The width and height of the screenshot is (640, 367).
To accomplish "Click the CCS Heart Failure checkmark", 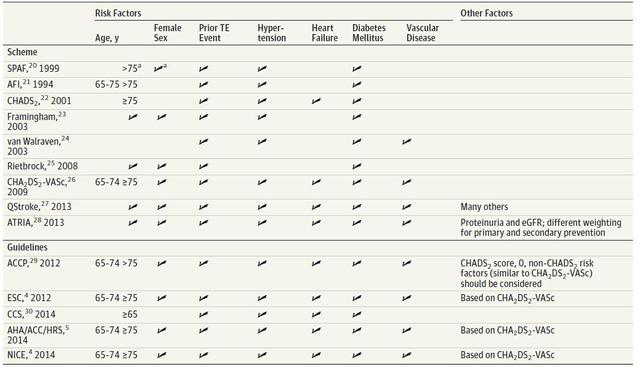I will tap(316, 314).
